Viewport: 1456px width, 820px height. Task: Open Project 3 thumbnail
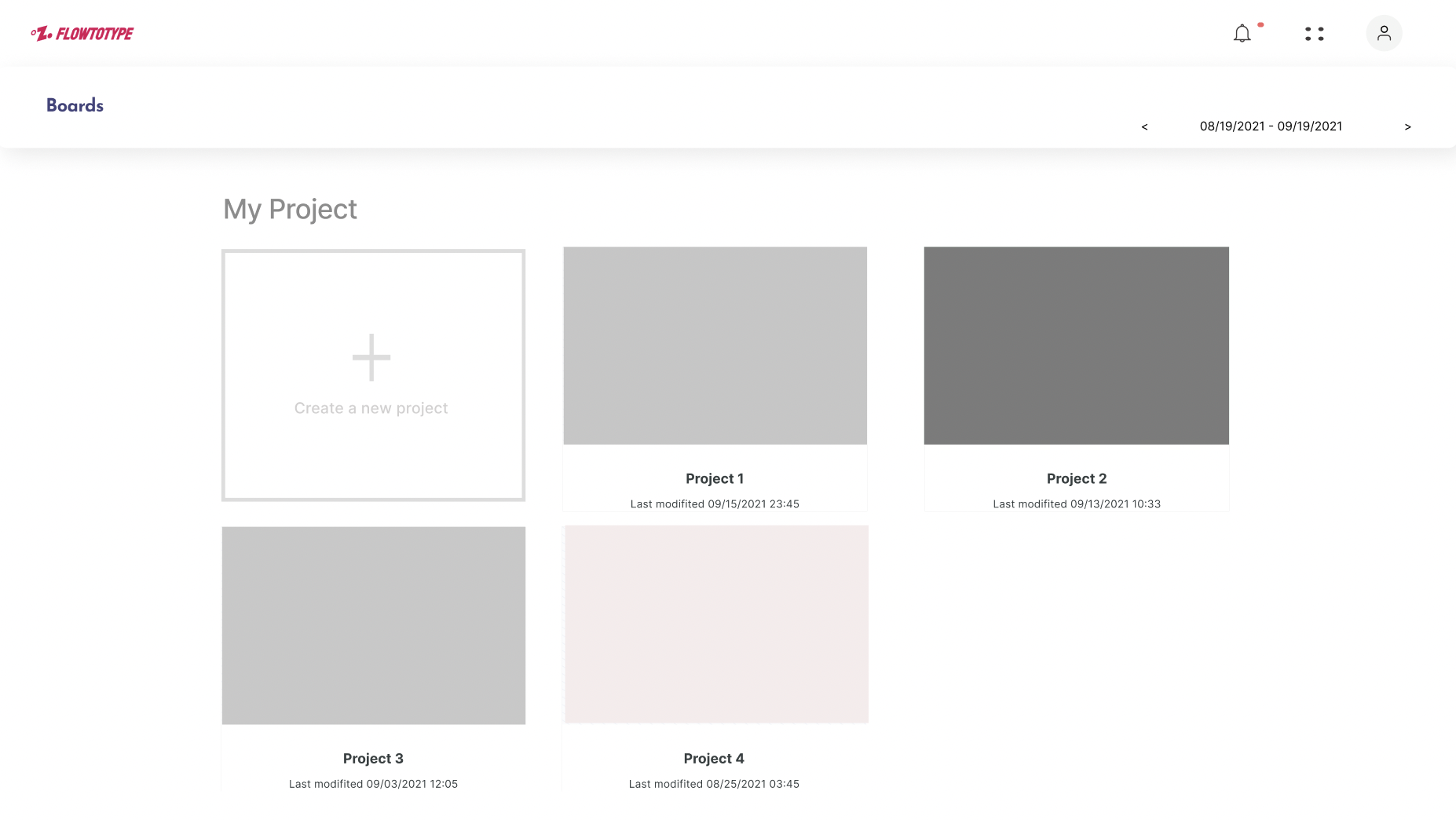point(374,625)
